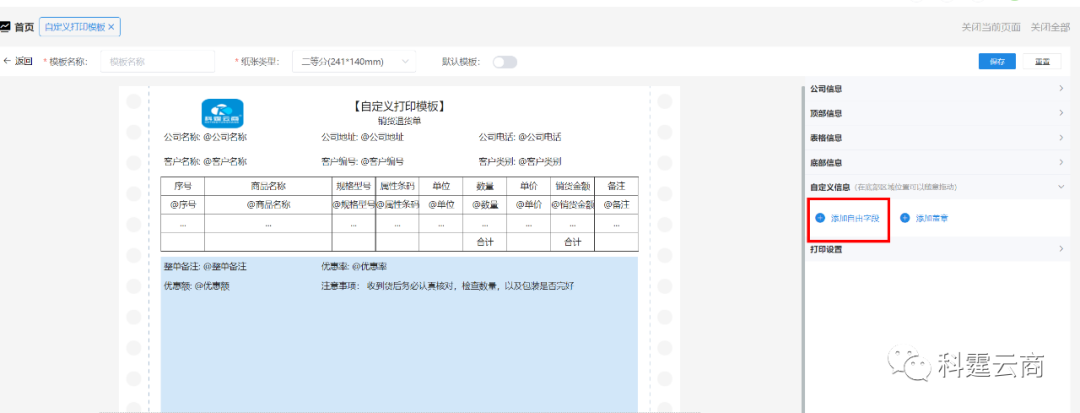Expand the 打印设置 section
Image resolution: width=1080 pixels, height=413 pixels.
point(937,249)
